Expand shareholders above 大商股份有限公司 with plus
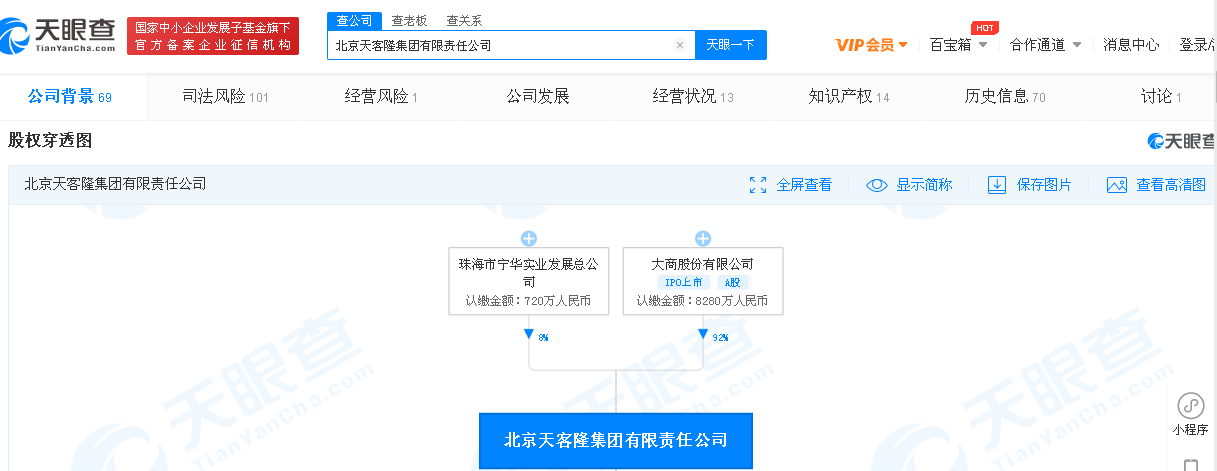Screen dimensions: 1217x471 coord(703,238)
